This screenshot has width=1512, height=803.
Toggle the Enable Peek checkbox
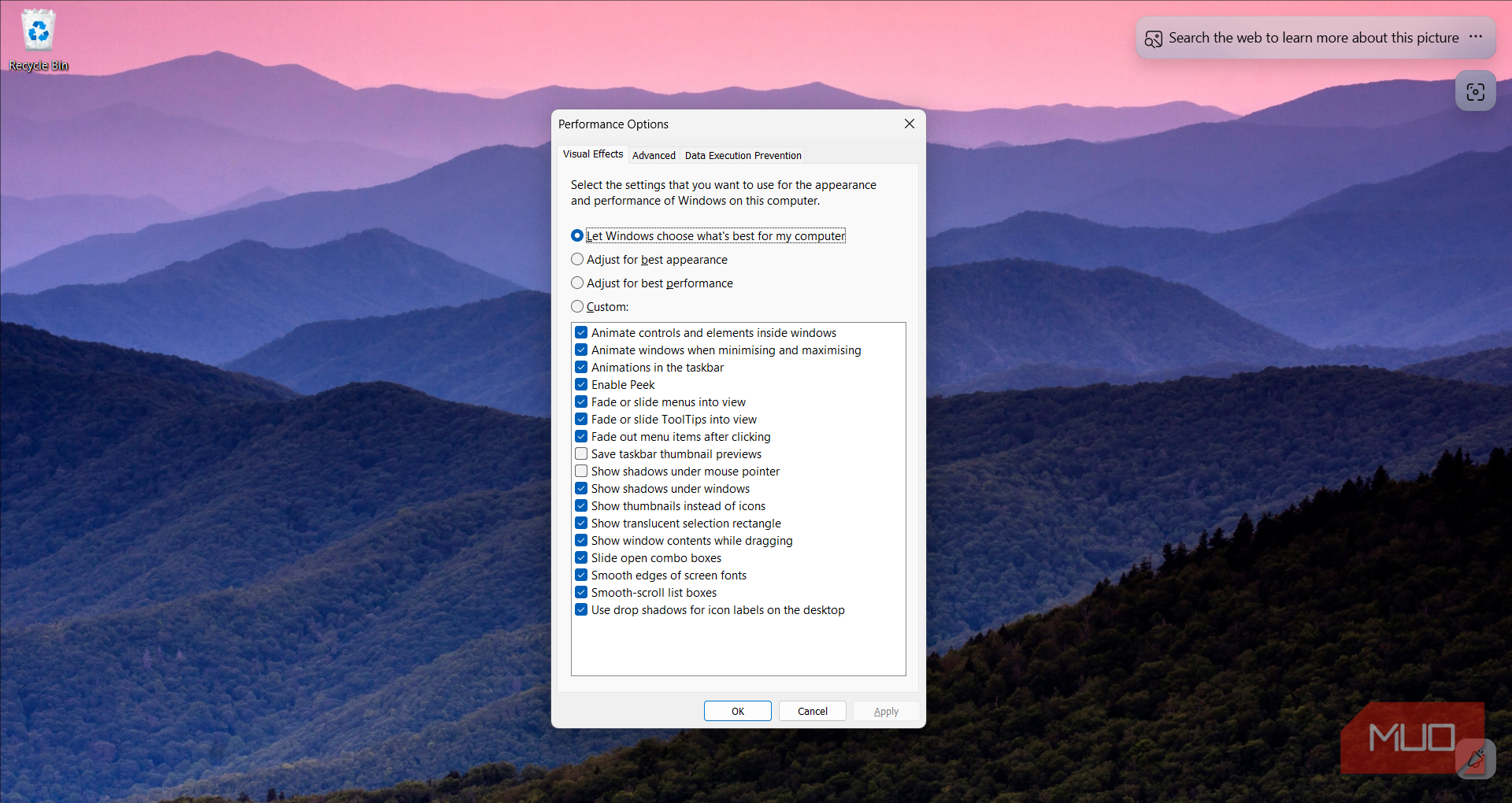[x=581, y=384]
